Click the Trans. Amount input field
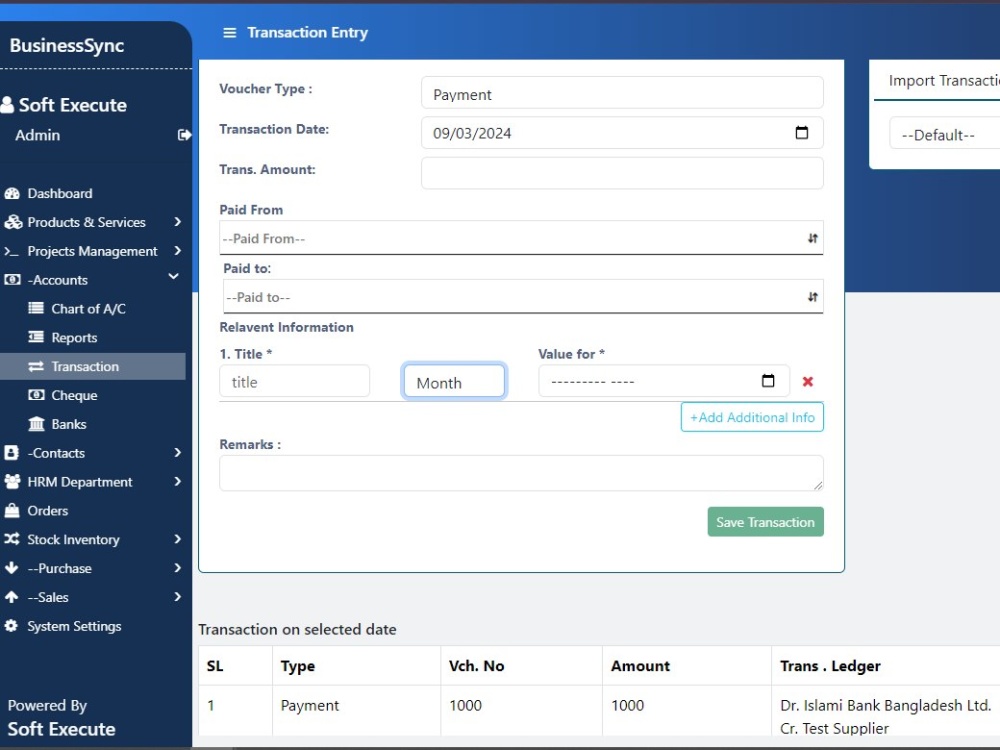1000x750 pixels. [x=622, y=173]
